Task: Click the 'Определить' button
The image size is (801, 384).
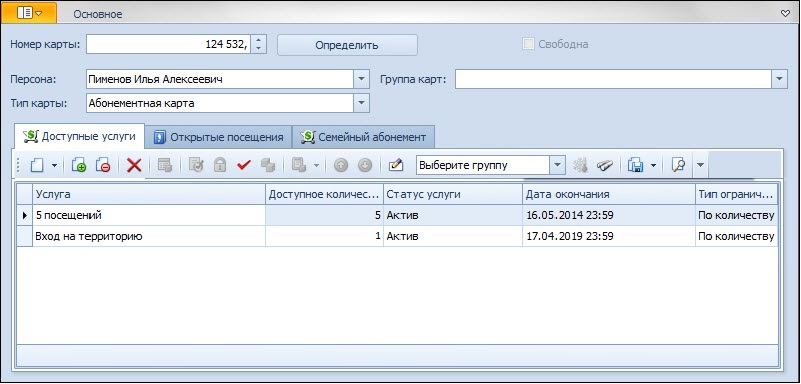Action: [x=347, y=45]
